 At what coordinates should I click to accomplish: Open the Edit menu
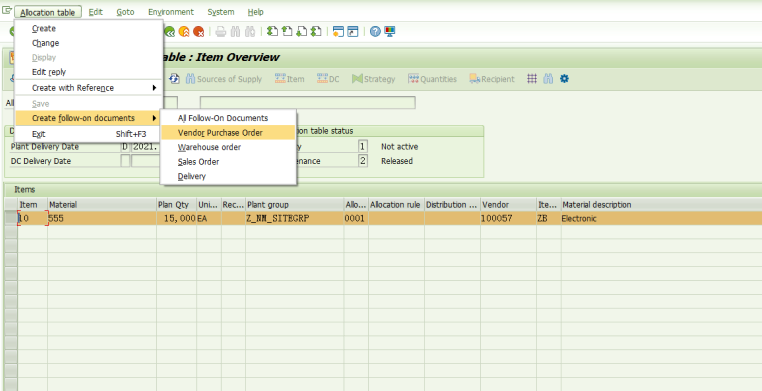(96, 12)
